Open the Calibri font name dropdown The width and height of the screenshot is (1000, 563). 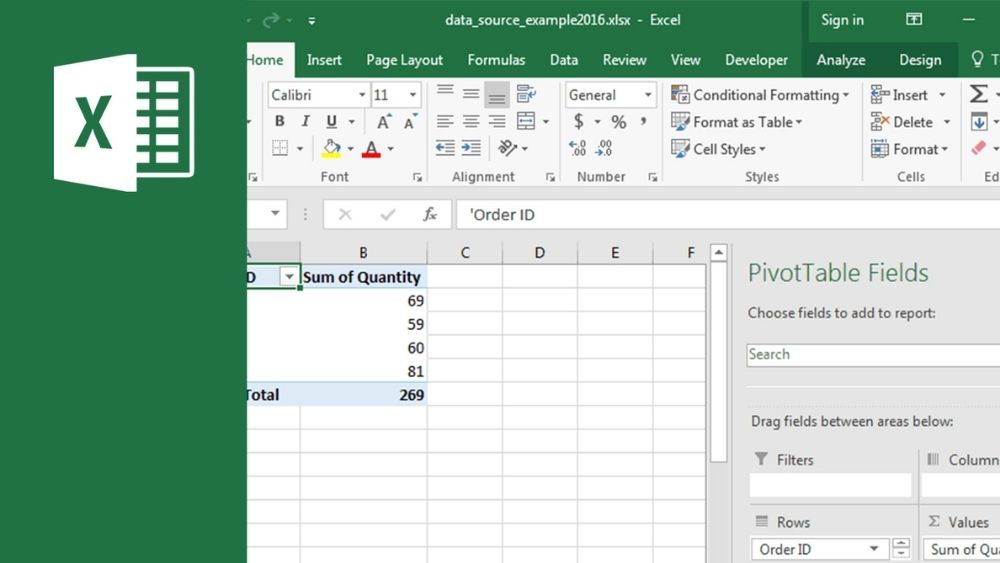point(362,95)
